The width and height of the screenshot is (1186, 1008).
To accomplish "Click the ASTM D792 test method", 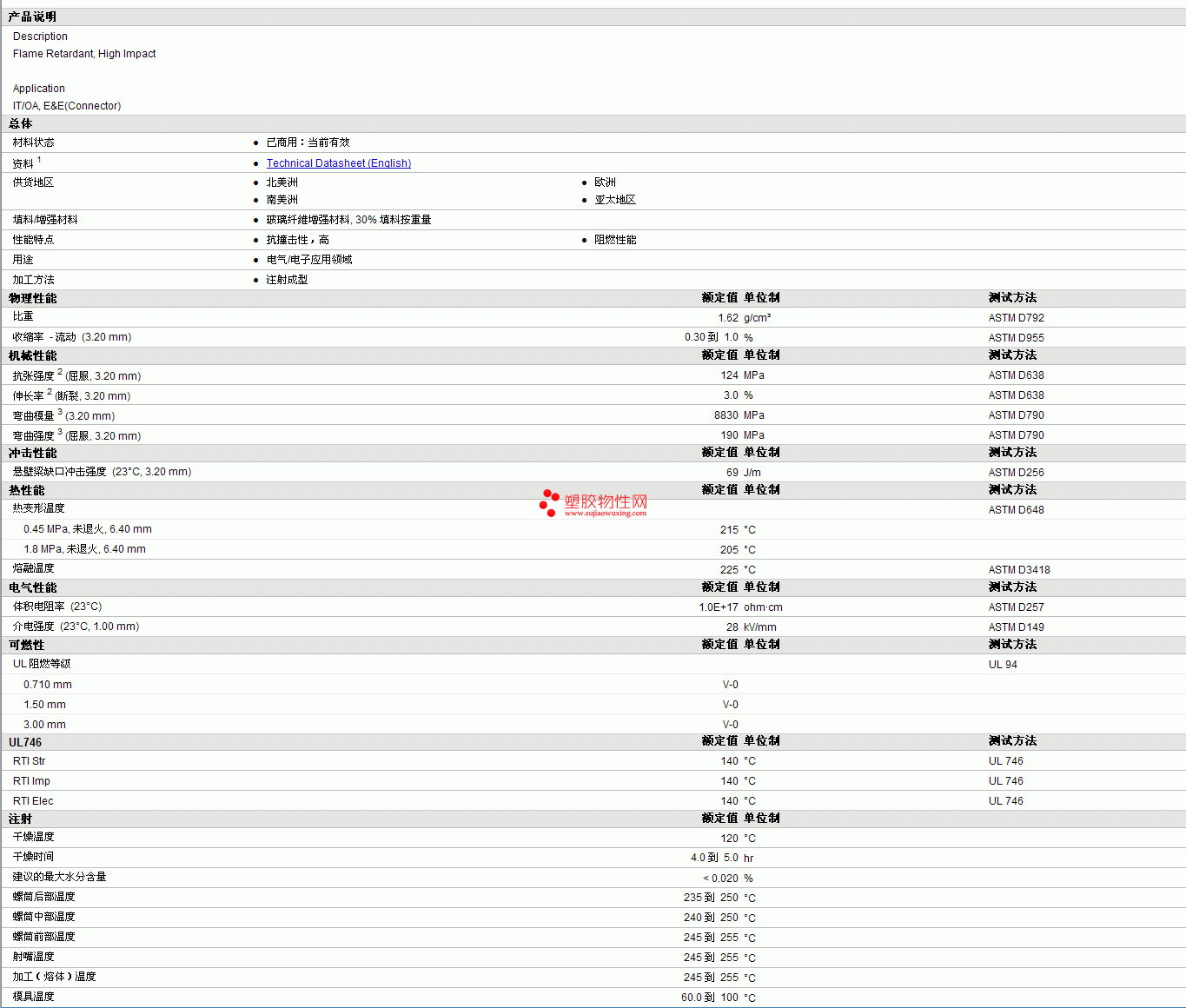I will [1016, 318].
